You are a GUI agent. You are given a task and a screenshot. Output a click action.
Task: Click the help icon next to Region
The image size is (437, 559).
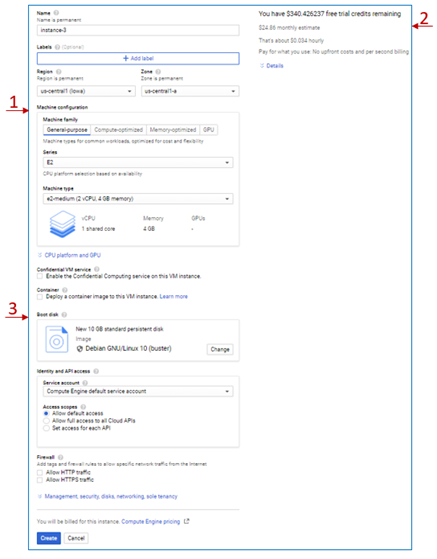pyautogui.click(x=59, y=72)
